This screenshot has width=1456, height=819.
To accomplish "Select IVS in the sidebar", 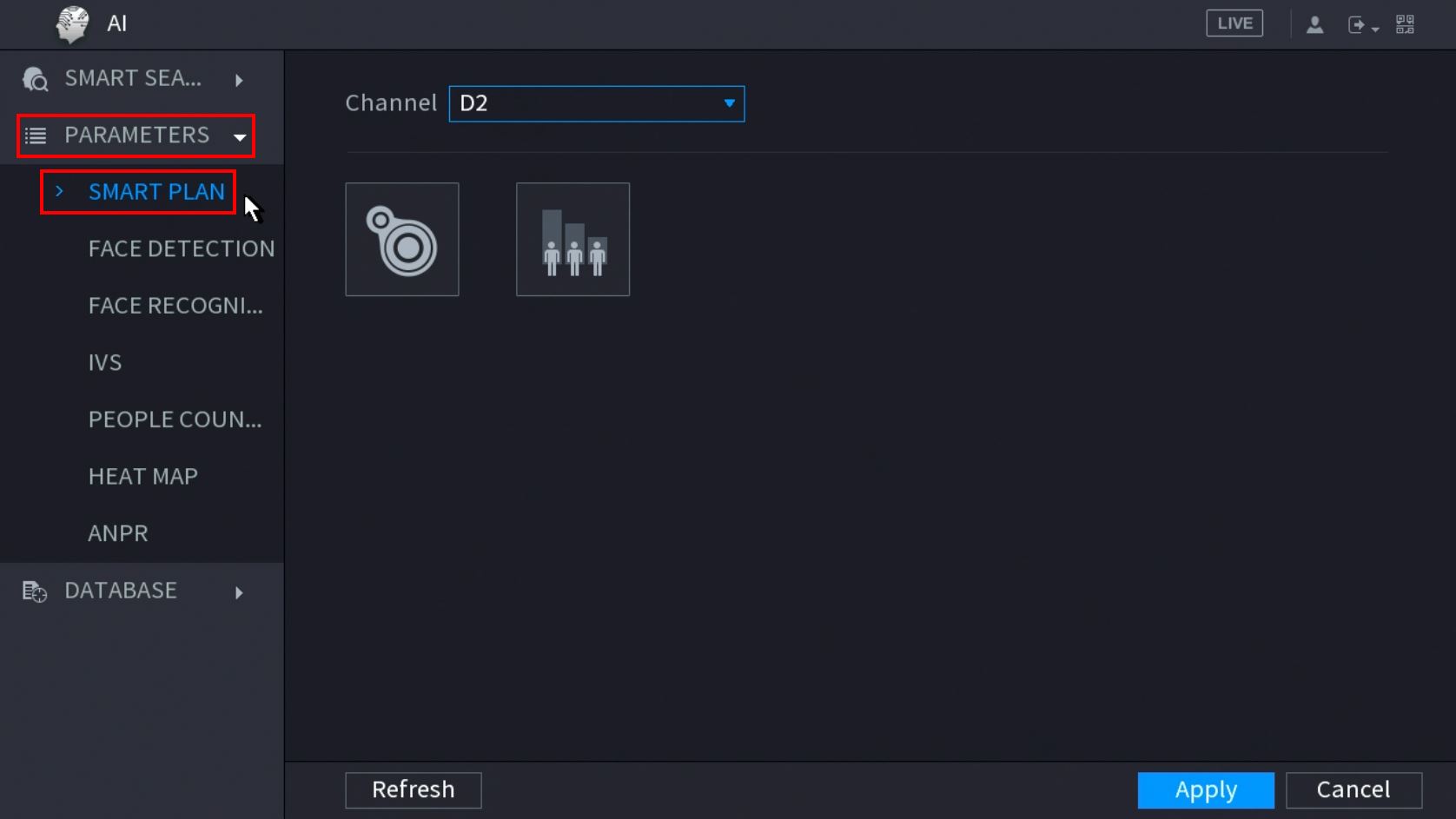I will click(x=105, y=362).
